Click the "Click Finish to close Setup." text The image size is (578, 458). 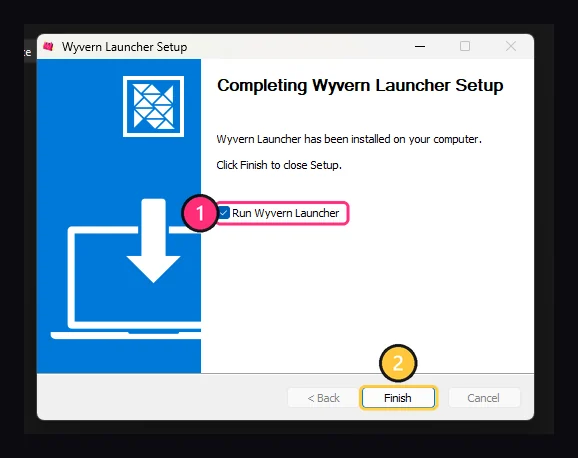pos(279,165)
